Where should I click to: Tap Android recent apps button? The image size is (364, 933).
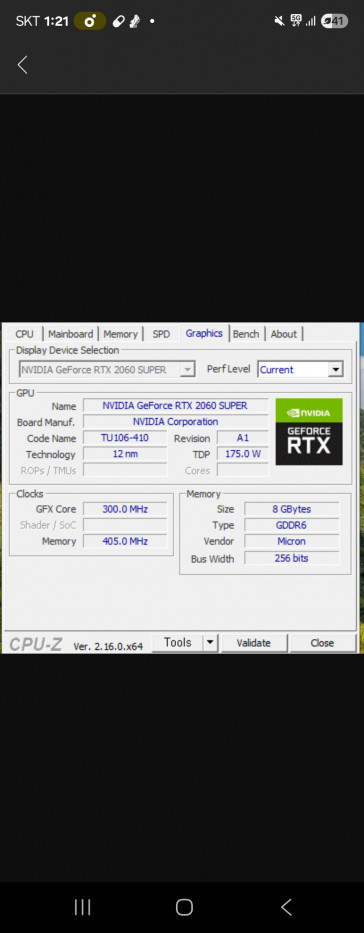click(x=82, y=907)
